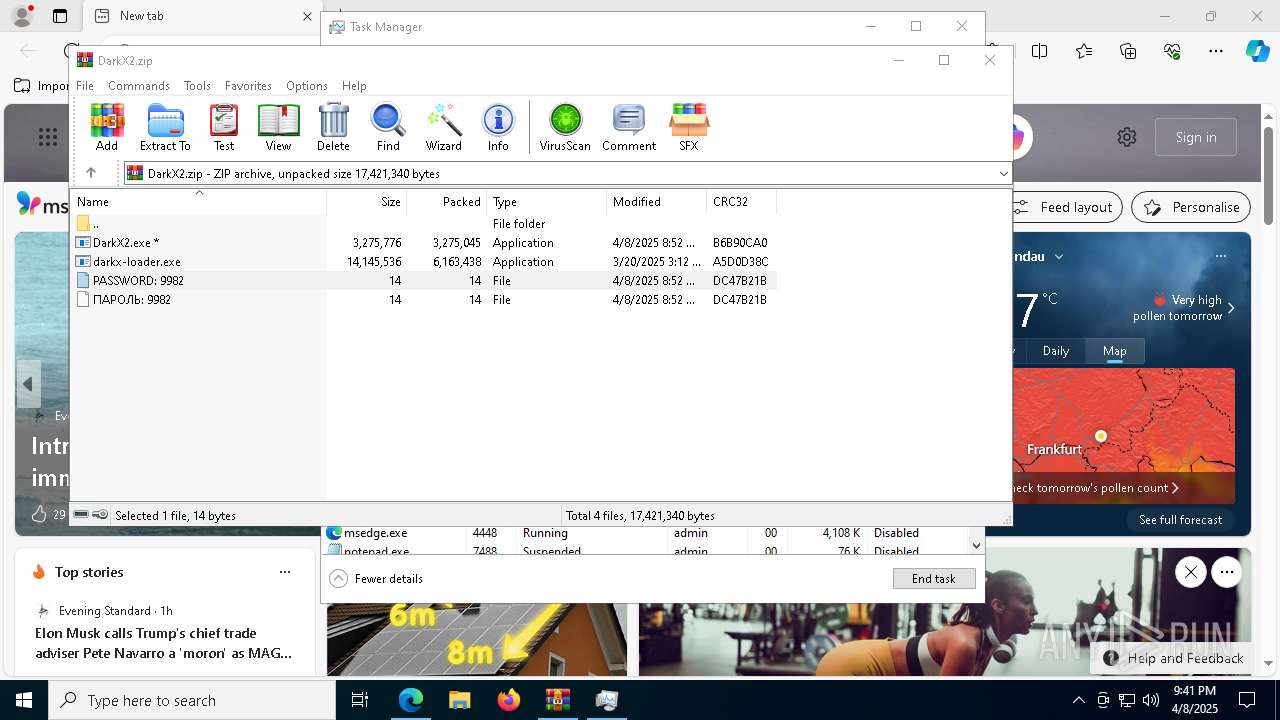
Task: Open the View toolbar icon
Action: click(x=278, y=127)
